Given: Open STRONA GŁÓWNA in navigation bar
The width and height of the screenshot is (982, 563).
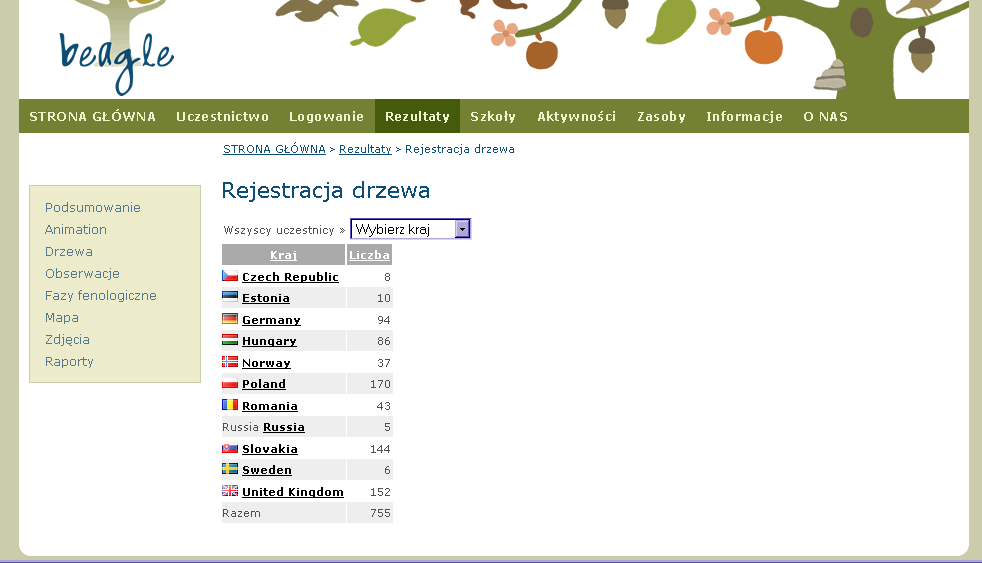Looking at the screenshot, I should [93, 116].
